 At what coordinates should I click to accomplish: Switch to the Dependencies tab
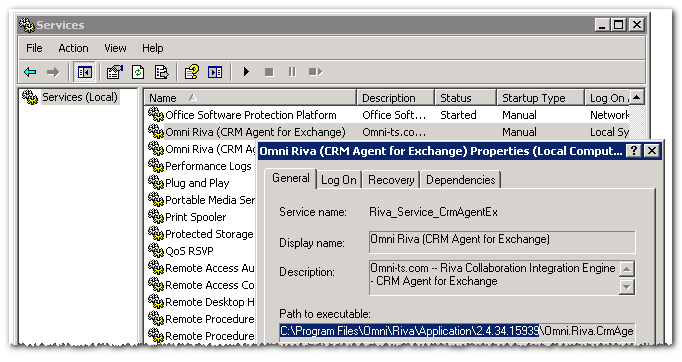click(x=460, y=180)
